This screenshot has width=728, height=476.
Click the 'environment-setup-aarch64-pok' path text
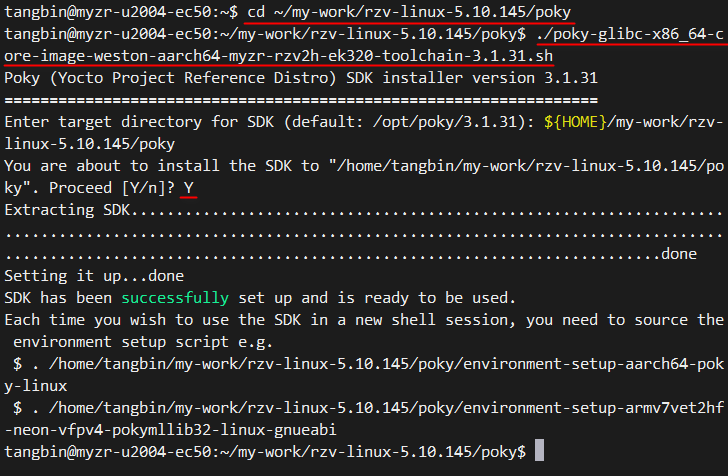coord(593,364)
